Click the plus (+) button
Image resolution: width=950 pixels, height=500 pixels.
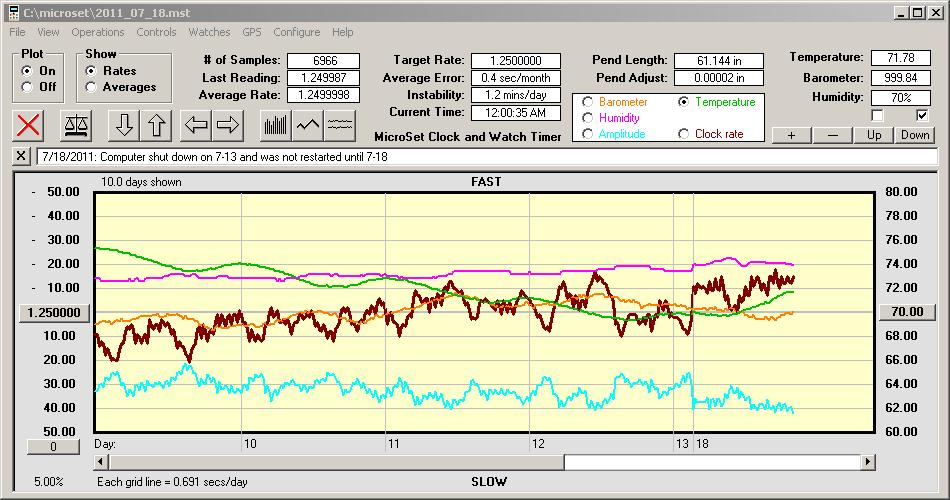pos(791,135)
